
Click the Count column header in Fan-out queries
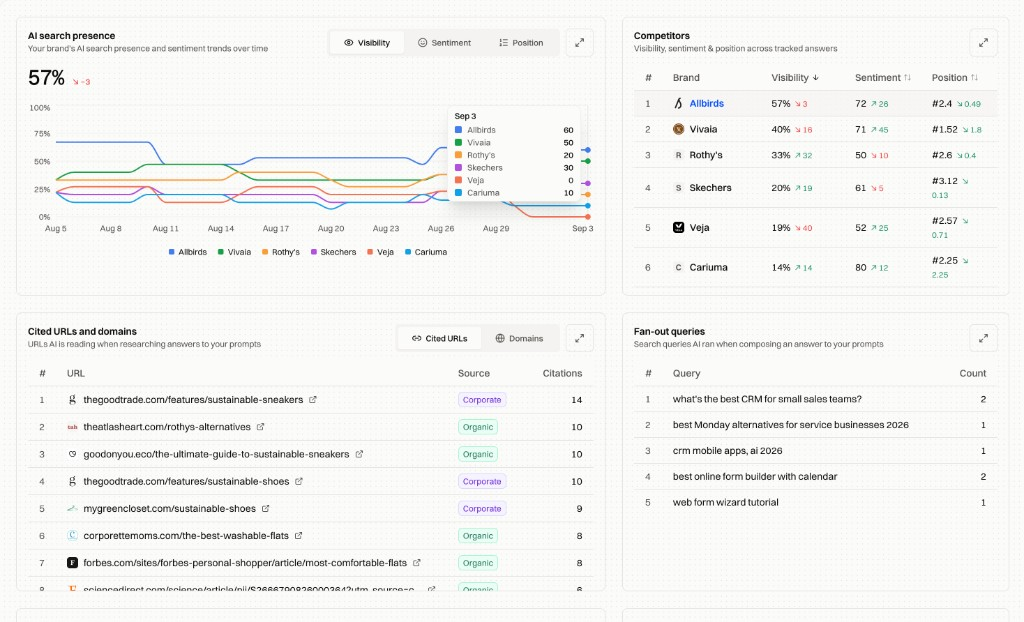(x=972, y=374)
